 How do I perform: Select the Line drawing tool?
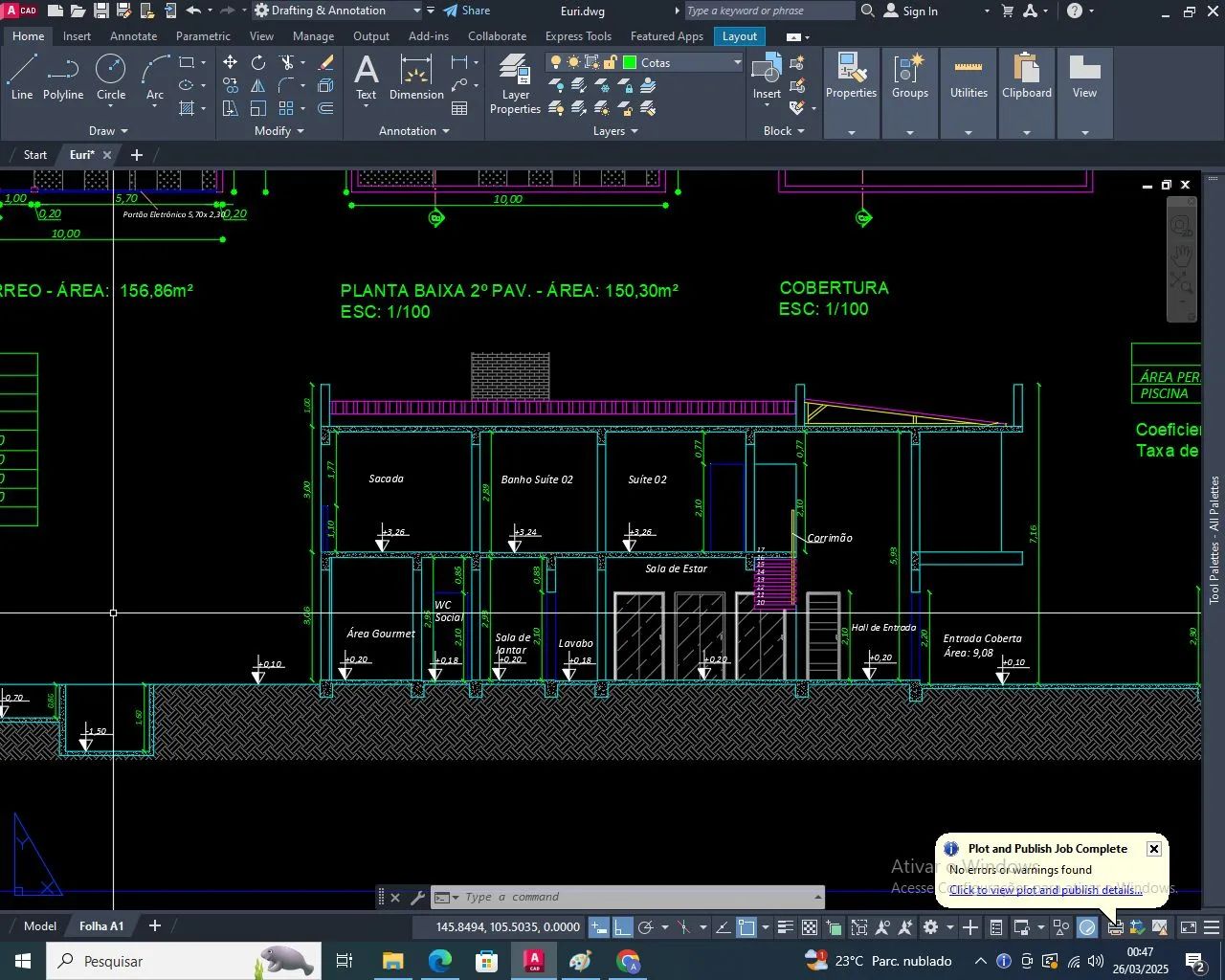(22, 77)
